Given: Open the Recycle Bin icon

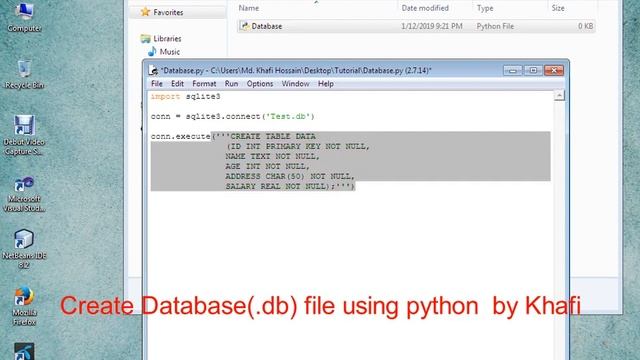Looking at the screenshot, I should pos(24,74).
